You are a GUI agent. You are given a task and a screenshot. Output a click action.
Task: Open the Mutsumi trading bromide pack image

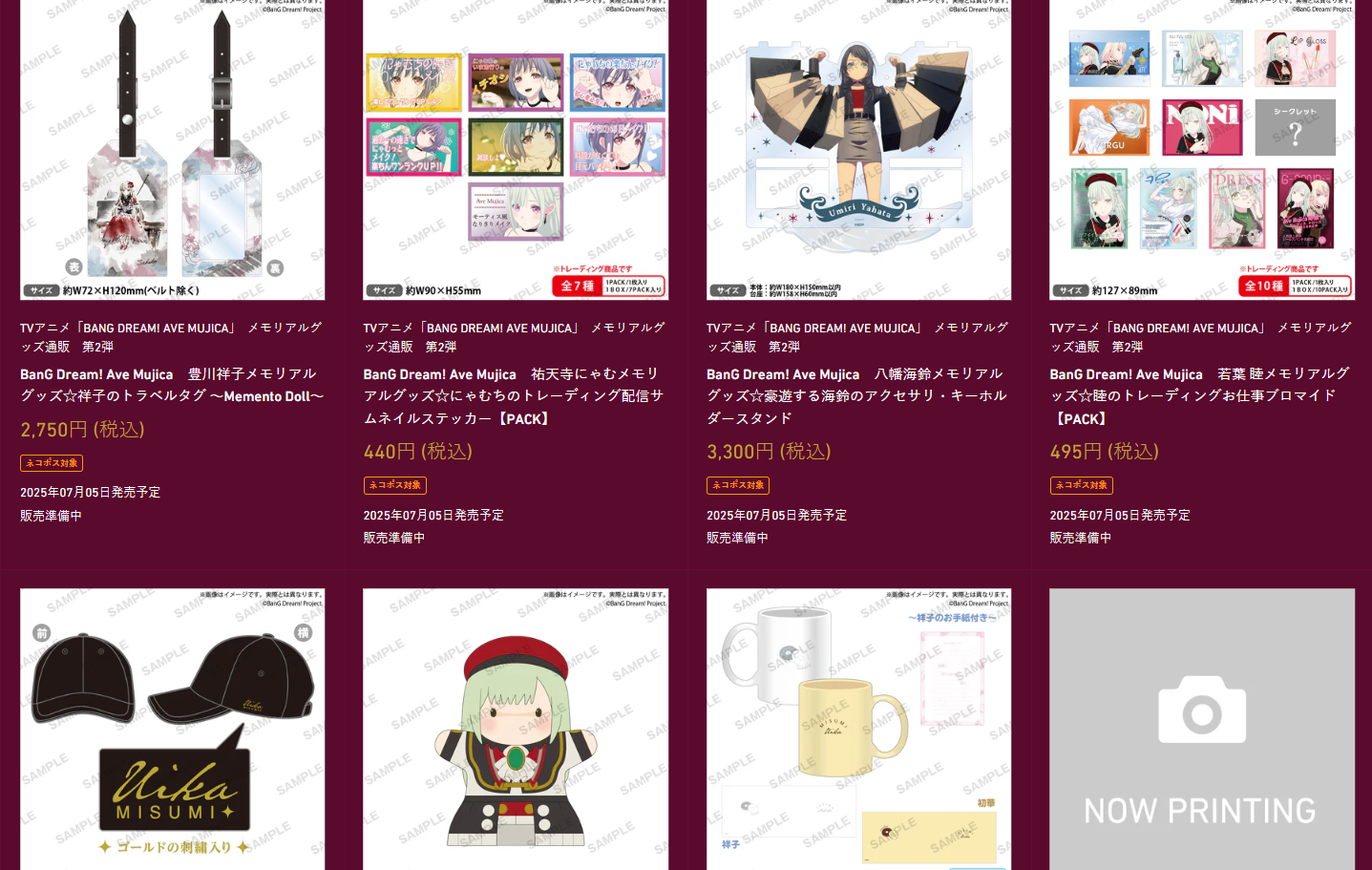pyautogui.click(x=1202, y=150)
